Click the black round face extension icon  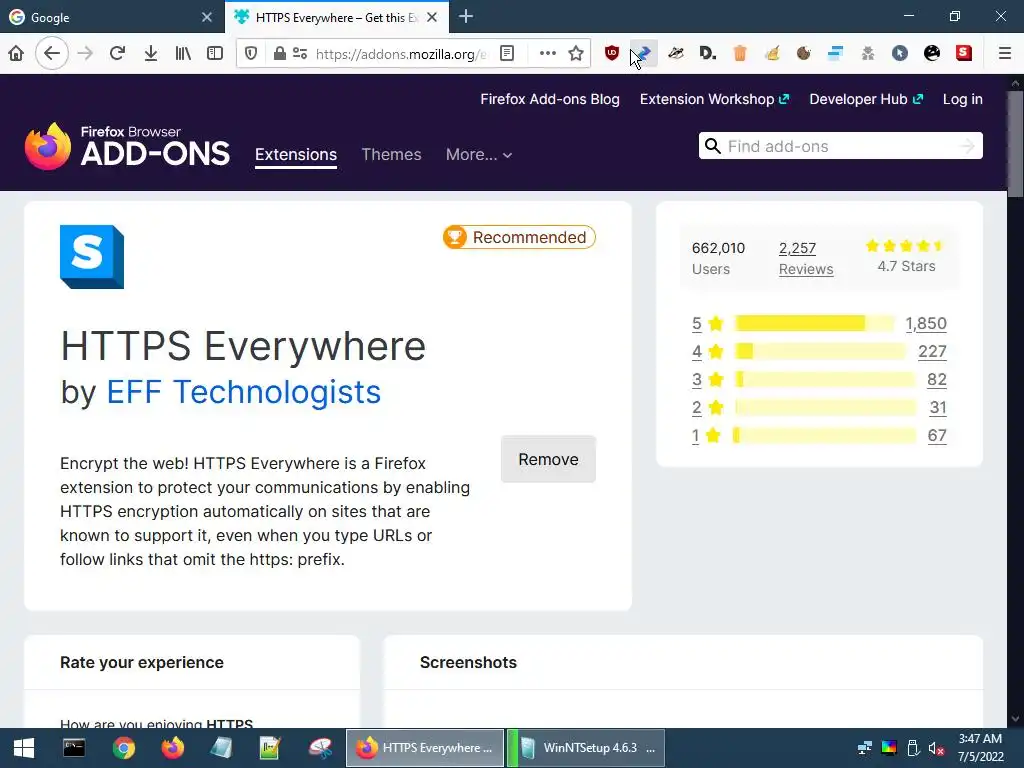click(932, 54)
